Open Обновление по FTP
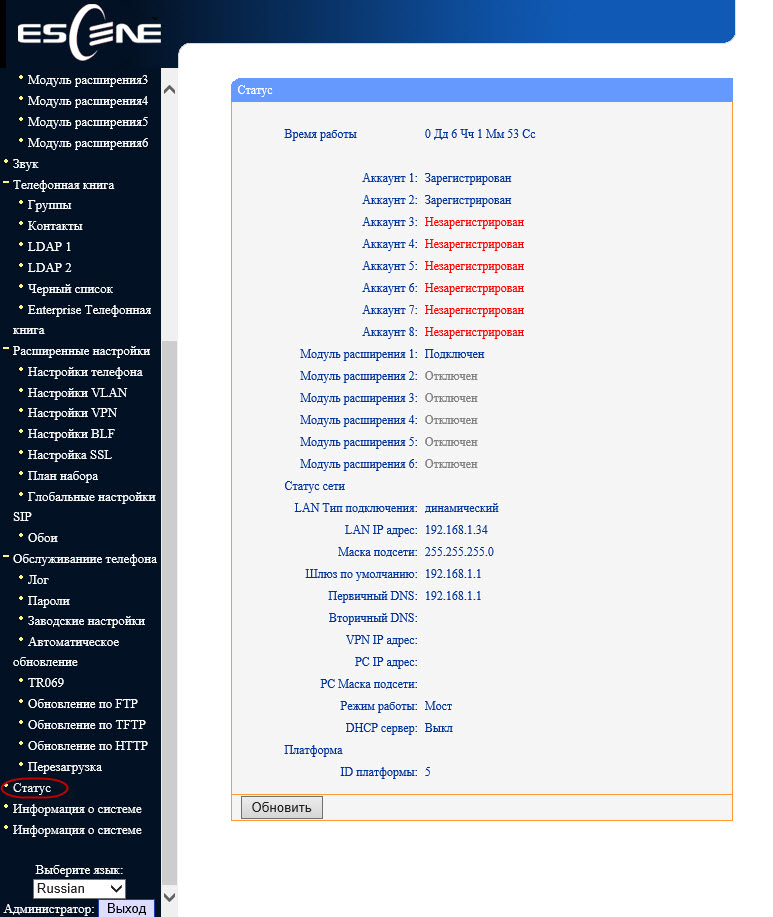Image resolution: width=773 pixels, height=917 pixels. click(82, 704)
